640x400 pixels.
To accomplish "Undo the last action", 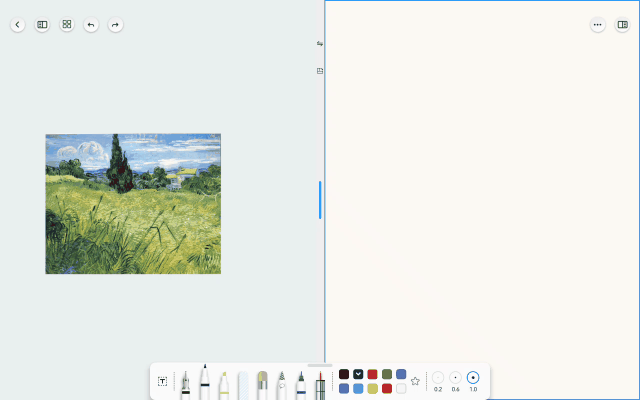I will coord(91,24).
